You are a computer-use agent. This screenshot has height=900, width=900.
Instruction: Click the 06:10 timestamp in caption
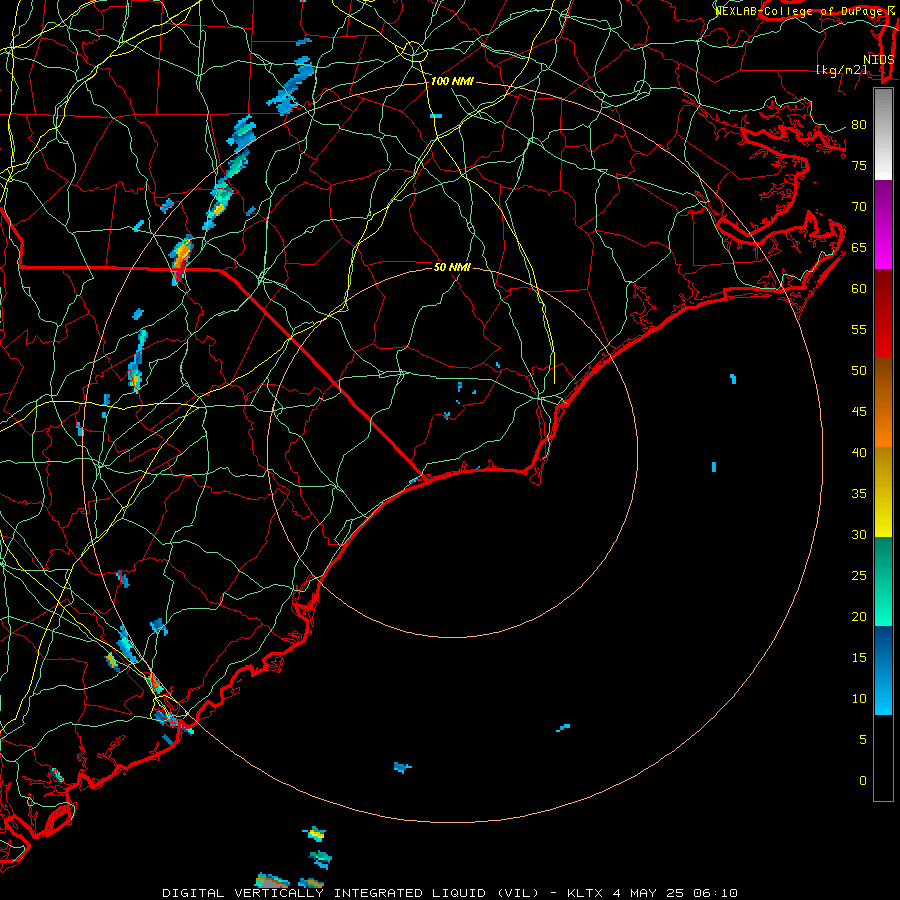click(x=715, y=893)
